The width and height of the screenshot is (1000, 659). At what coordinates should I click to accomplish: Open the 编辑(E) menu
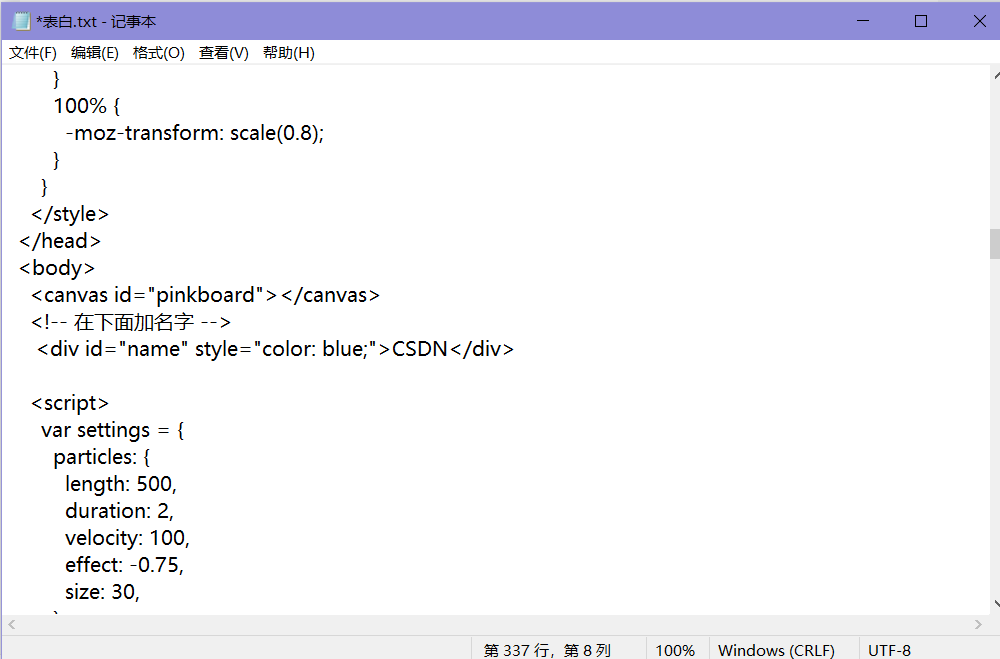tap(94, 53)
